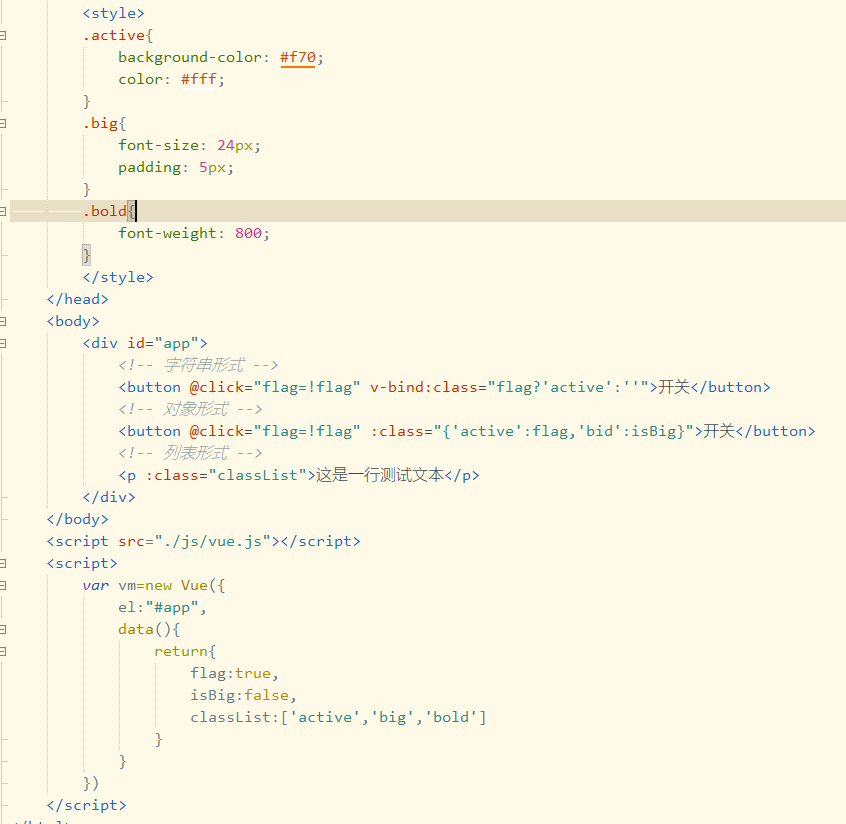
Task: Click the src="./js/vue.js" attribute
Action: click(x=194, y=541)
